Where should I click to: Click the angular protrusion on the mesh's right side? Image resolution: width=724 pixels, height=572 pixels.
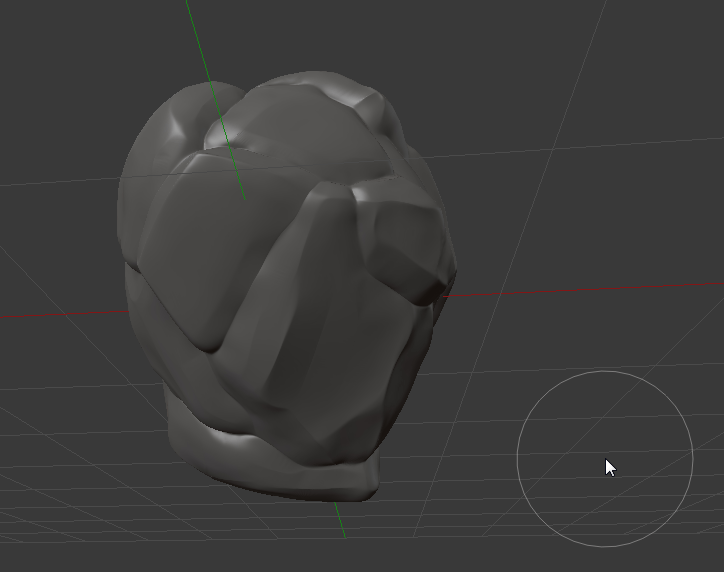(410, 240)
